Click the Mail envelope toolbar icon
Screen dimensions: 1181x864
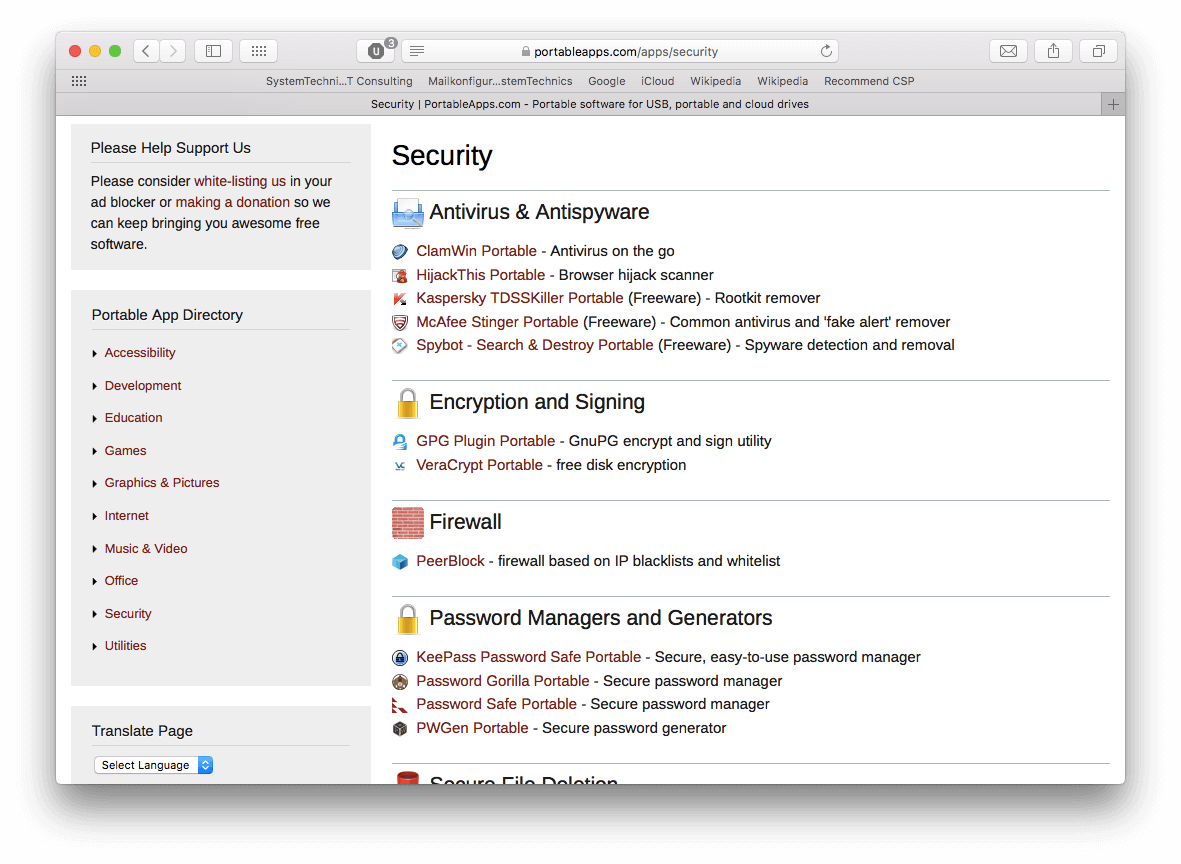pyautogui.click(x=1008, y=51)
